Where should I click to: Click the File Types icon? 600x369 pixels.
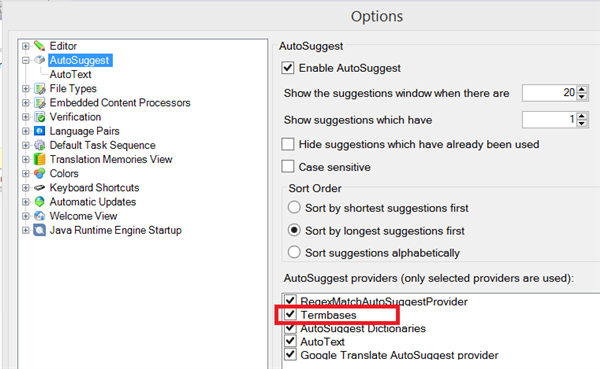40,88
